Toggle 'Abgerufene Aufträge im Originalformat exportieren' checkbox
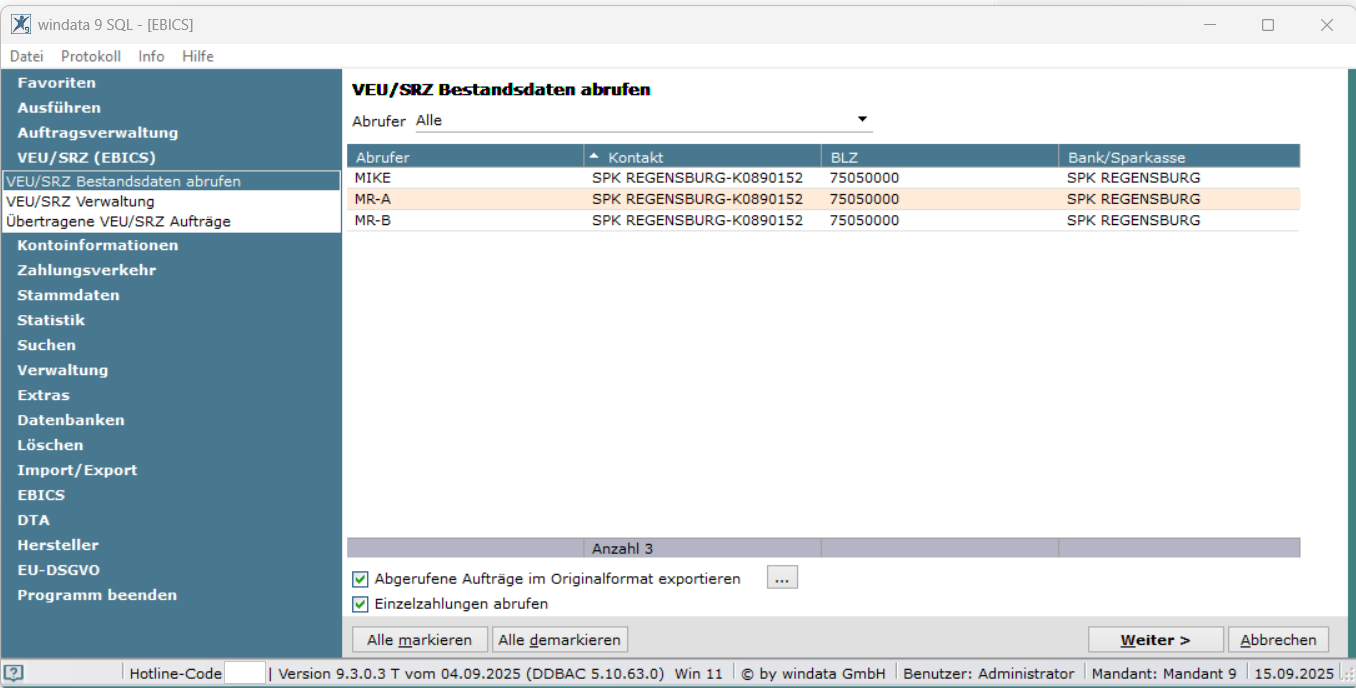Image resolution: width=1356 pixels, height=688 pixels. point(360,579)
